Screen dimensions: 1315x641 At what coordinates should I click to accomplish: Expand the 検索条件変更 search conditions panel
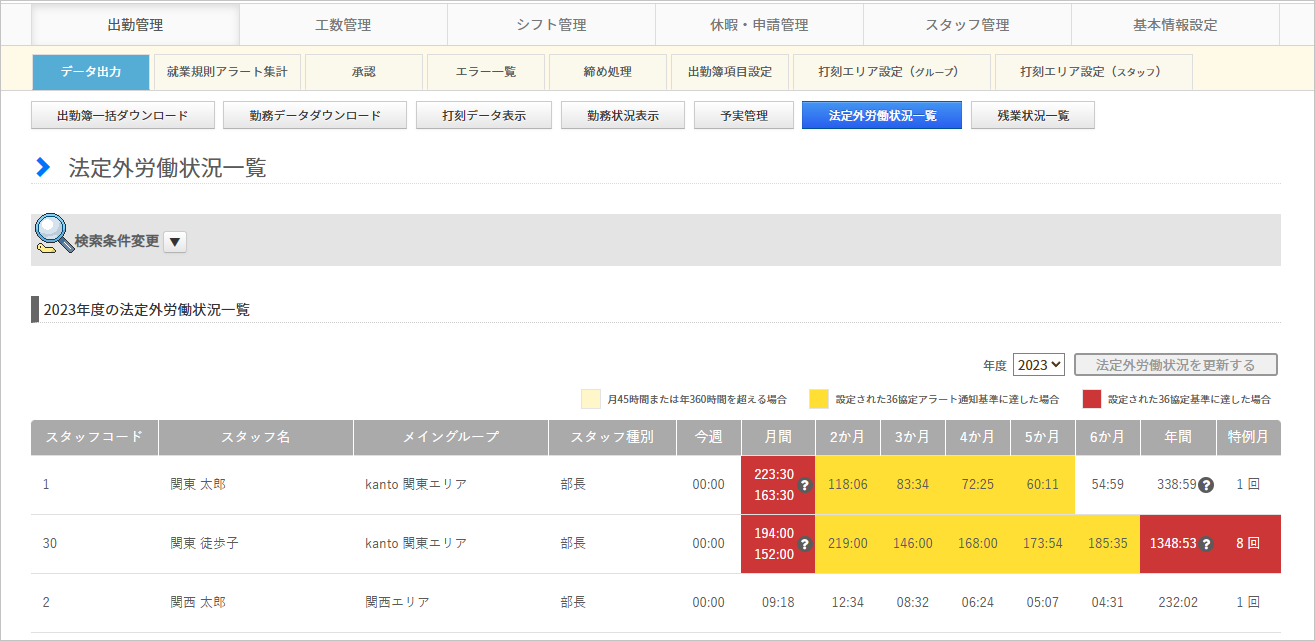point(175,241)
